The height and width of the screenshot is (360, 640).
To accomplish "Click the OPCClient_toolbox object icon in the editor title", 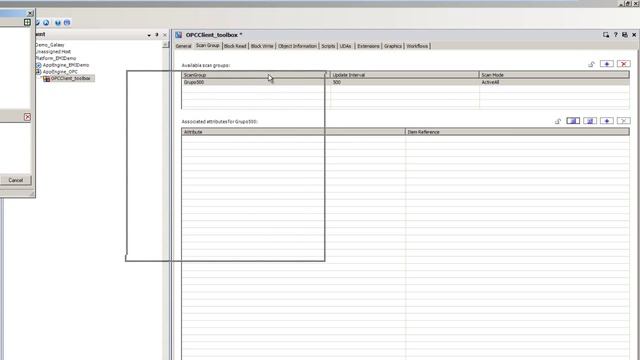I will coord(179,35).
